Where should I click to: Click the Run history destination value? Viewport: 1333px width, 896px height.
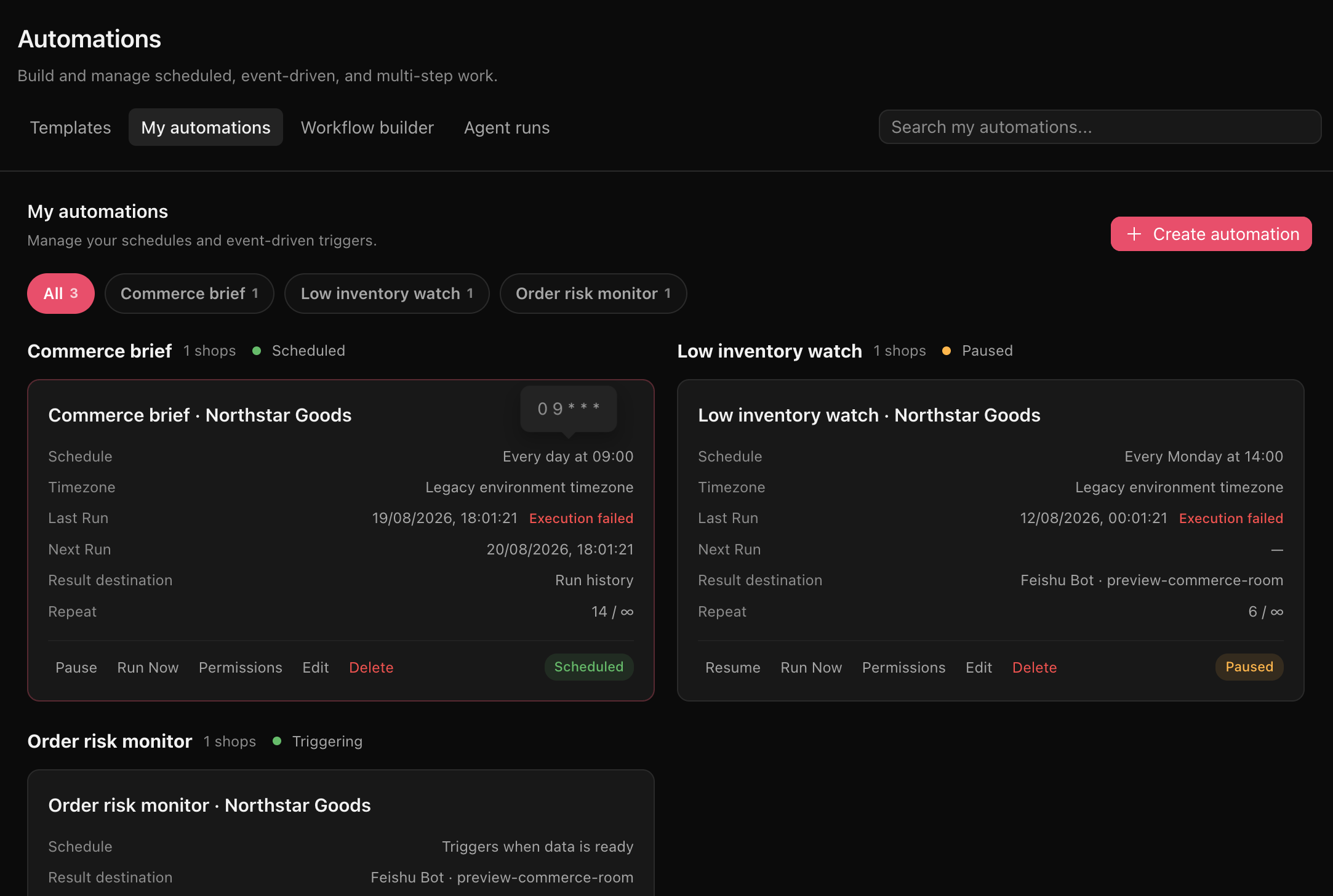594,580
